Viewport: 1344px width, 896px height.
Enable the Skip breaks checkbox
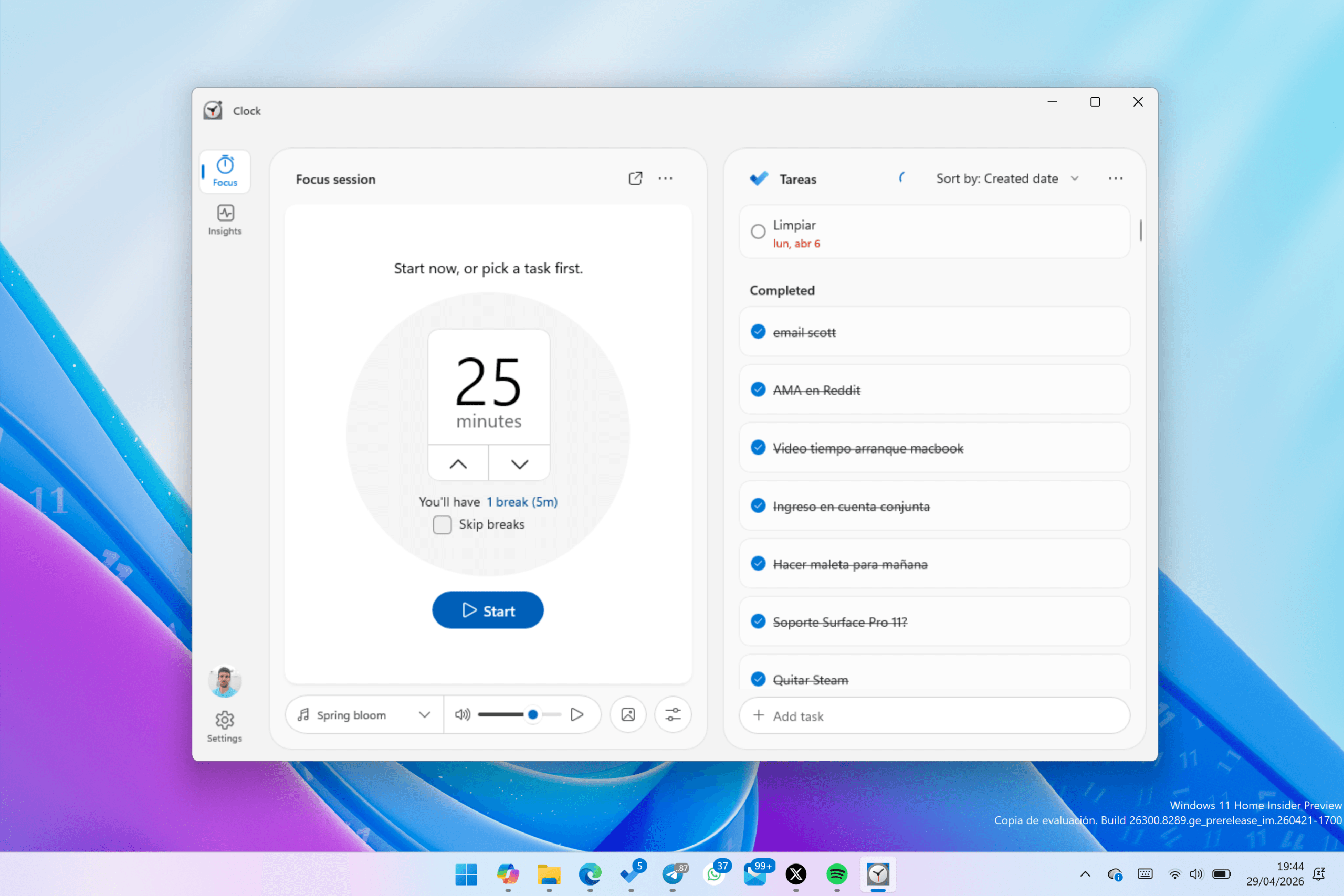tap(442, 524)
